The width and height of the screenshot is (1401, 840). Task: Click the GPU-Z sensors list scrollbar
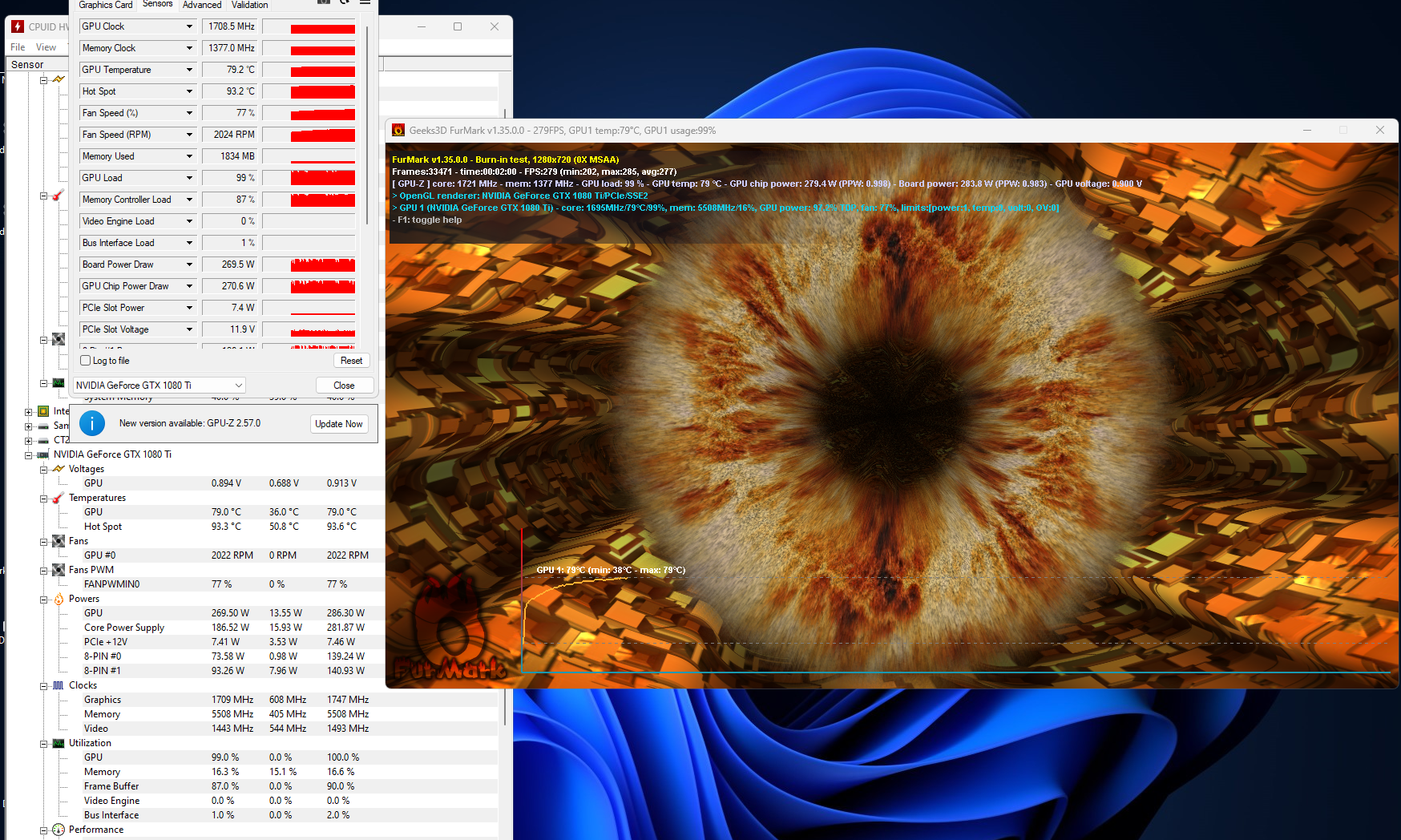367,124
